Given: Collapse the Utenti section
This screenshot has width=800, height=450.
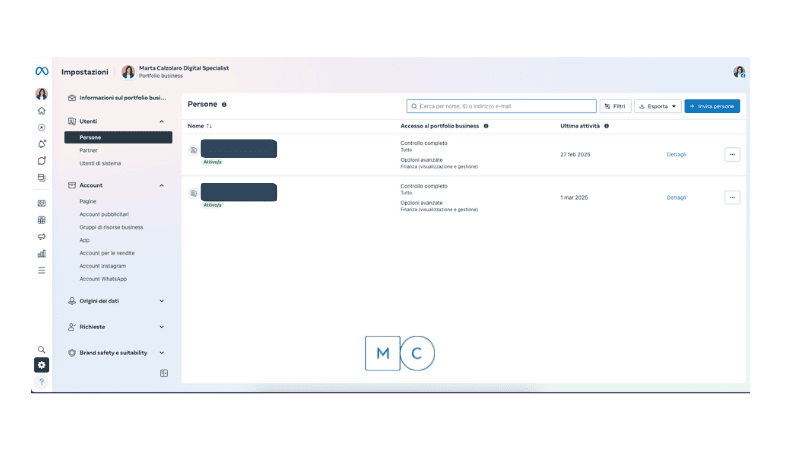Looking at the screenshot, I should click(x=162, y=121).
